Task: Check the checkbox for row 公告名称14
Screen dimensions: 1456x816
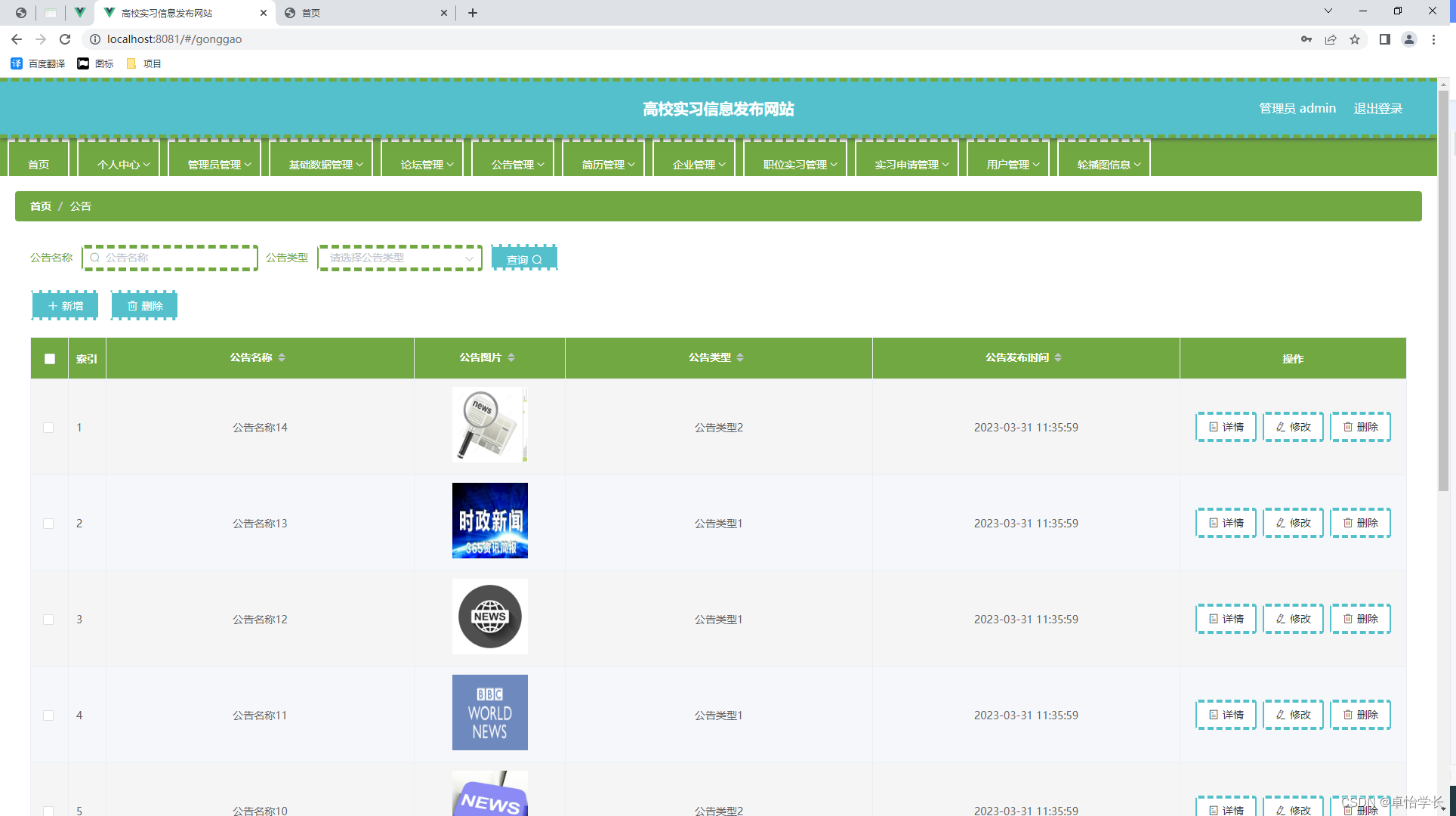Action: [48, 428]
